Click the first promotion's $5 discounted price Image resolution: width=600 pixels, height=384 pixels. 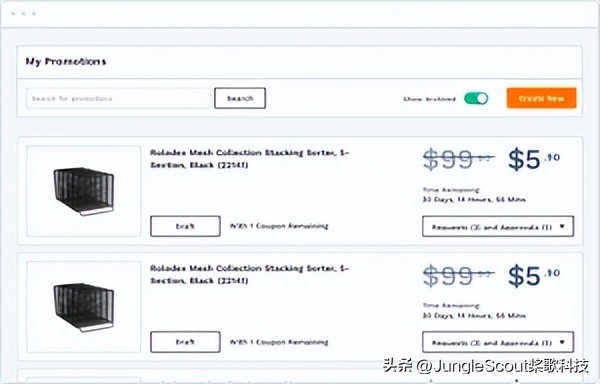(x=534, y=159)
